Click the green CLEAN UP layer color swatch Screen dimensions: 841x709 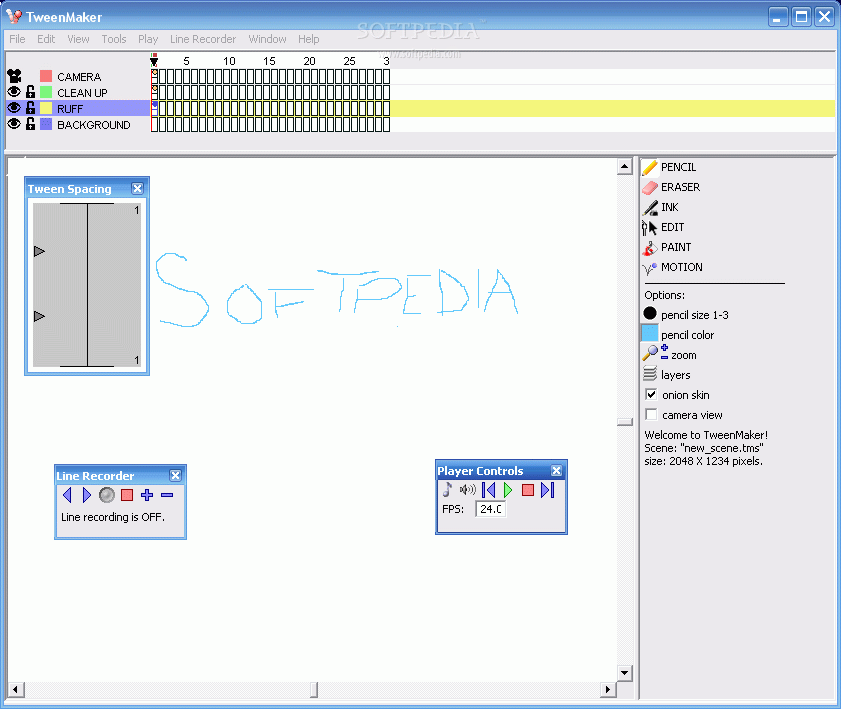pyautogui.click(x=46, y=92)
